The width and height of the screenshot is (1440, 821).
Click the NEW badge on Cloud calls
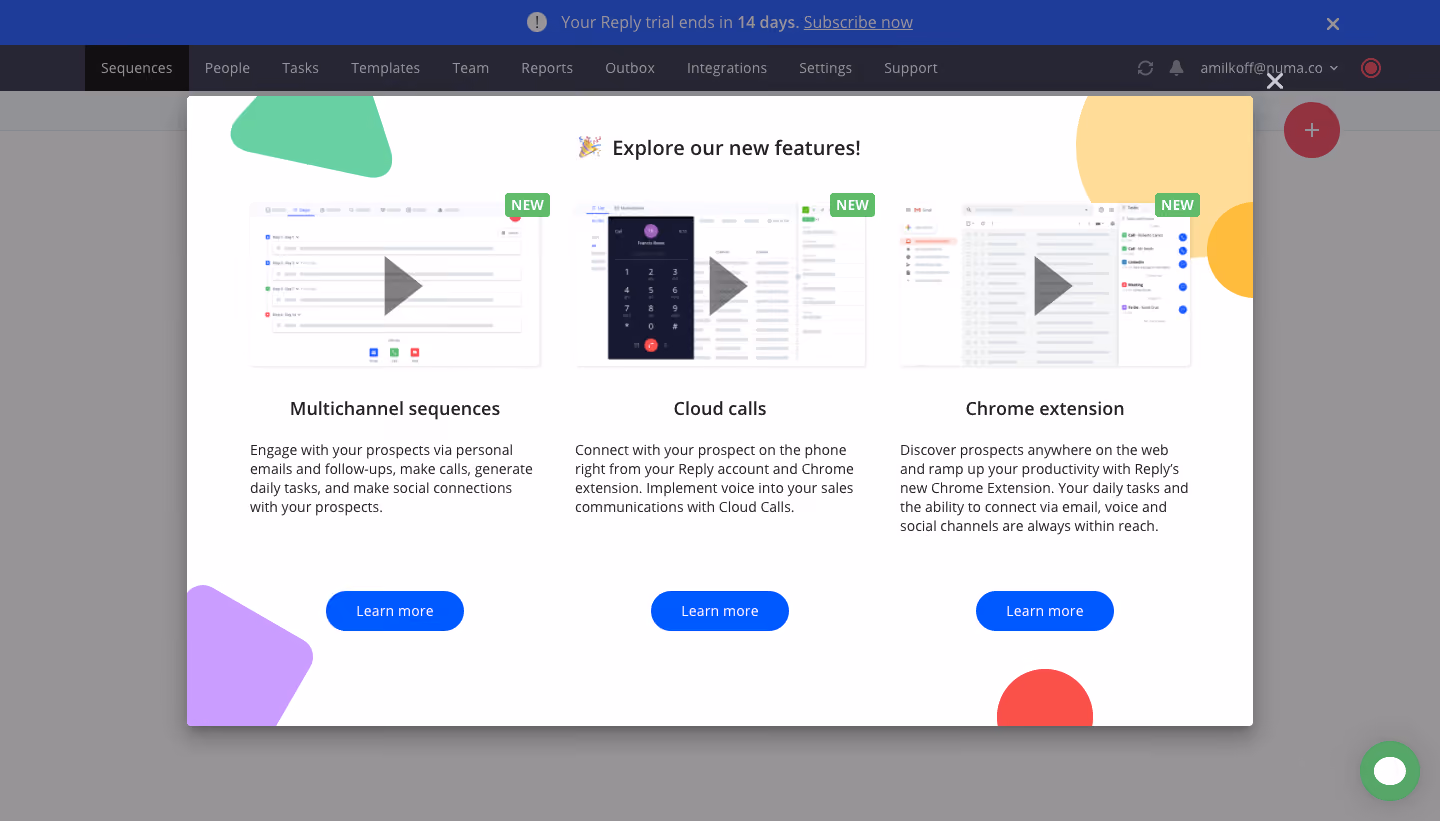852,205
